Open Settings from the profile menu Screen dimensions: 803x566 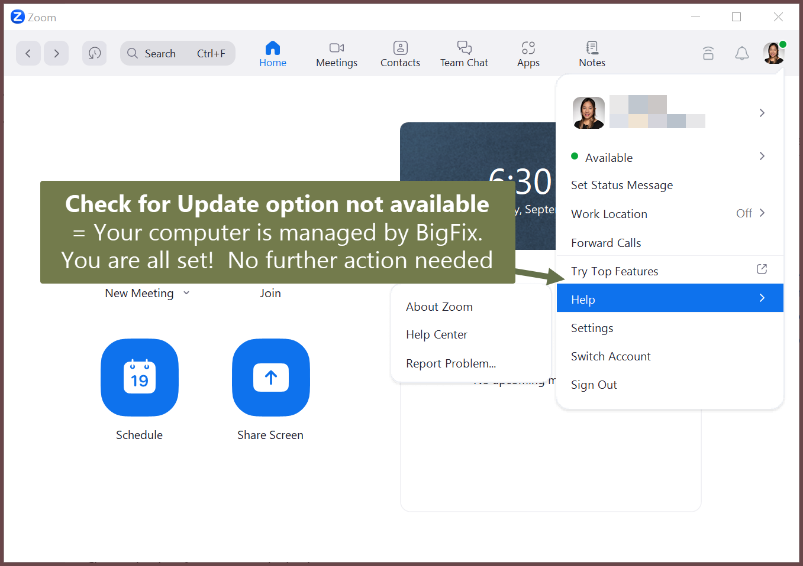[x=592, y=328]
